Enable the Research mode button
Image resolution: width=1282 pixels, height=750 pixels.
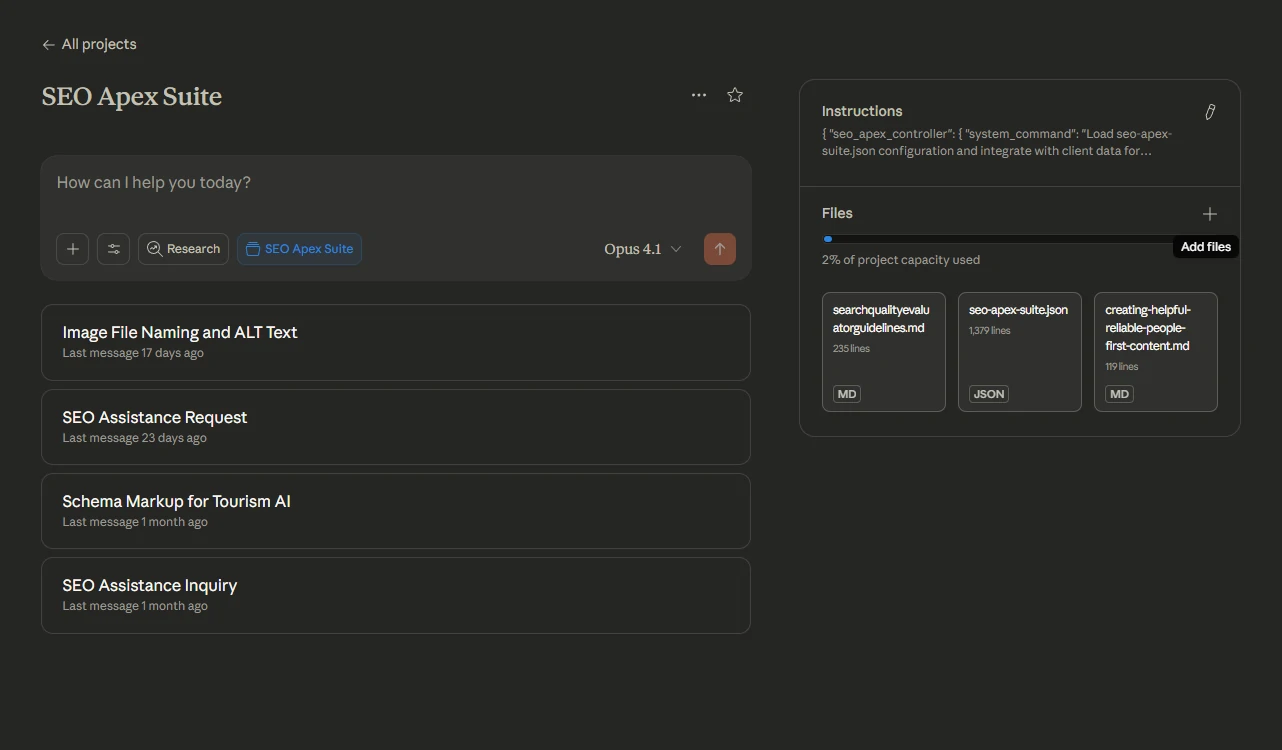[x=183, y=249]
